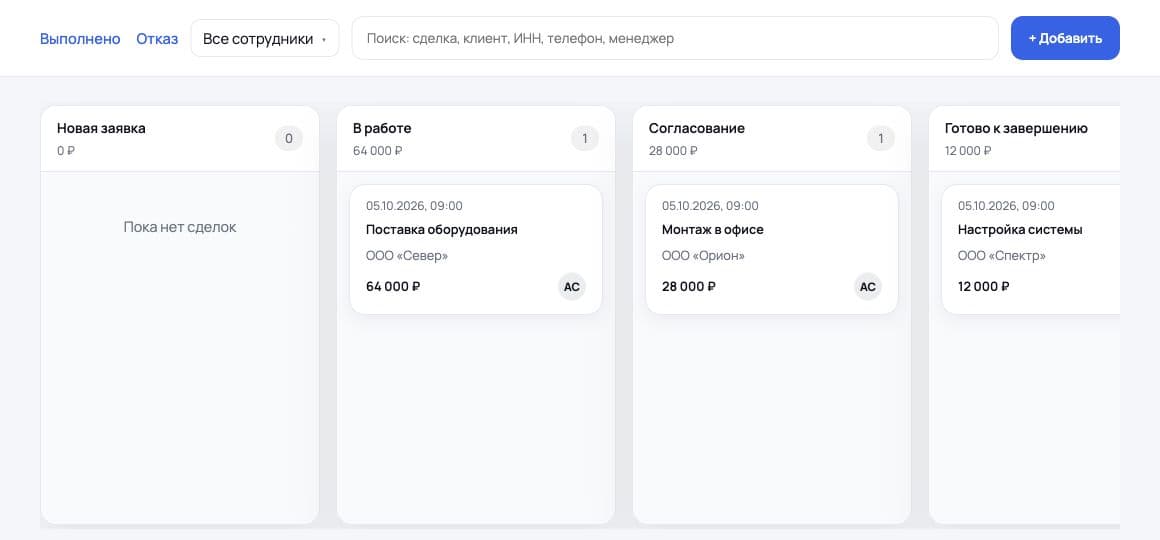Click the bold 64 000 ₽ amount on card
The image size is (1160, 540).
[x=393, y=286]
